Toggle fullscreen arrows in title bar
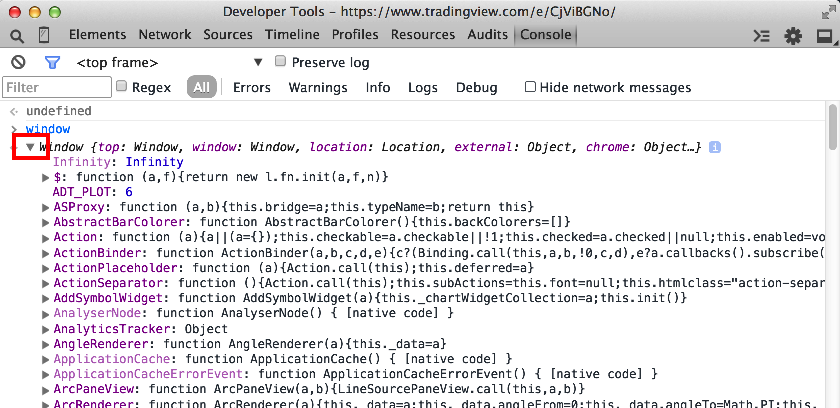 click(x=827, y=12)
